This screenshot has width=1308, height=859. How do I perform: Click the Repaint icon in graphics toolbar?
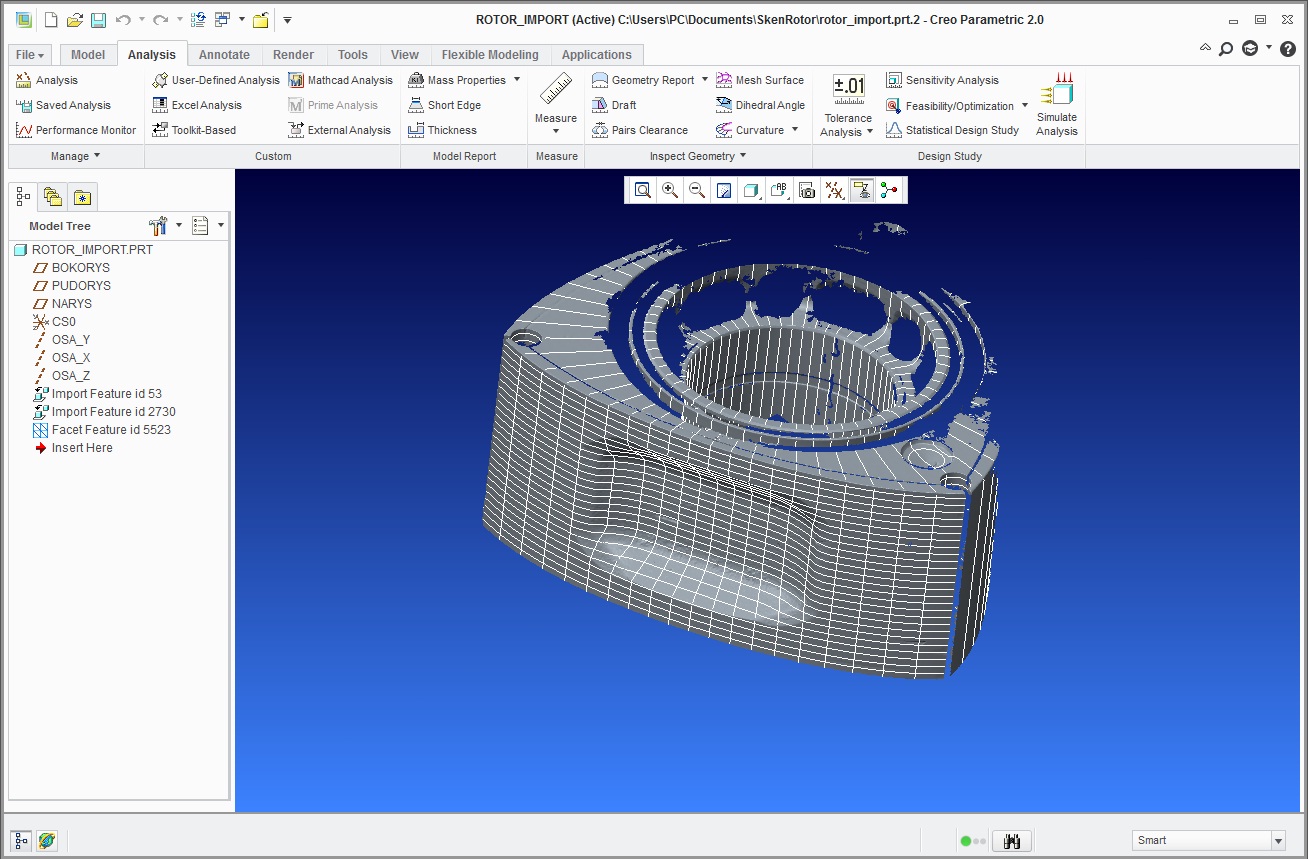pyautogui.click(x=724, y=190)
